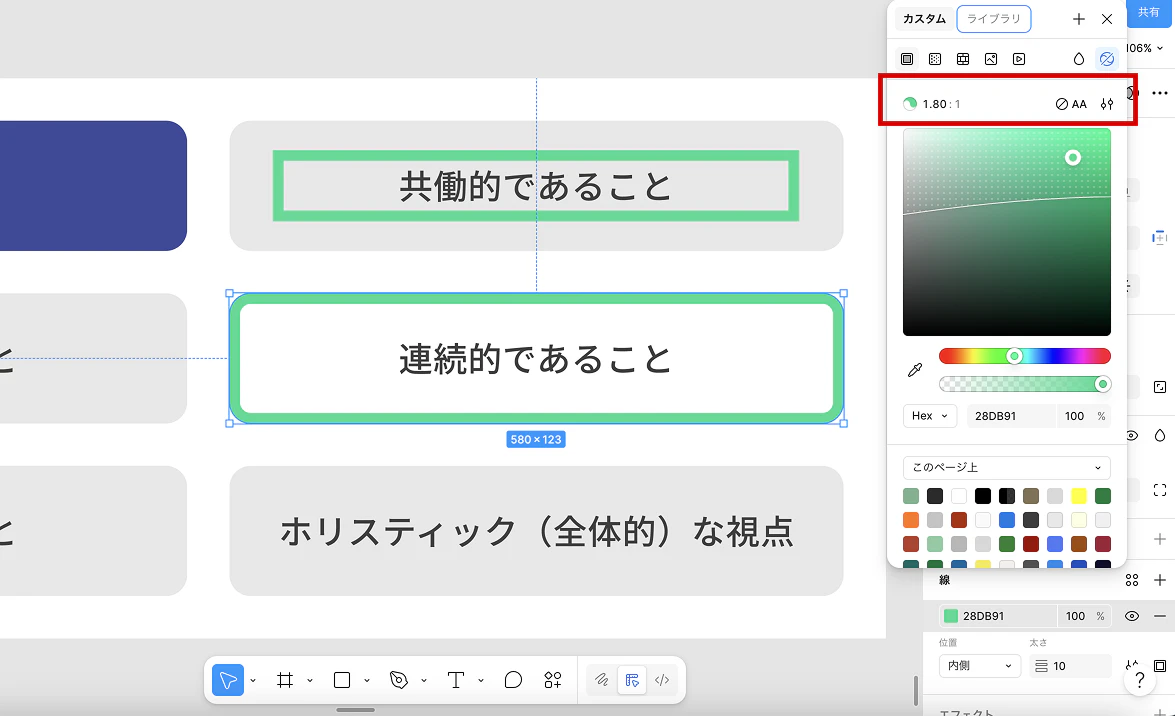Expand the Text tool options chevron
The height and width of the screenshot is (716, 1175).
coord(480,681)
